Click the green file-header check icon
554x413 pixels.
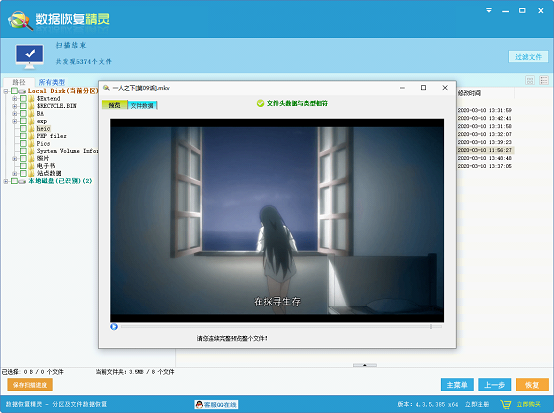coord(260,103)
